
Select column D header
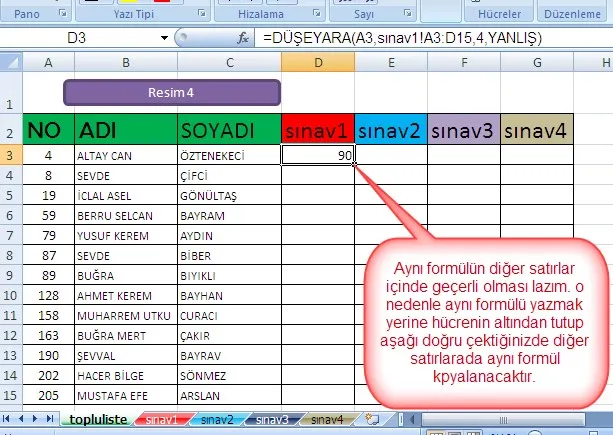[317, 63]
